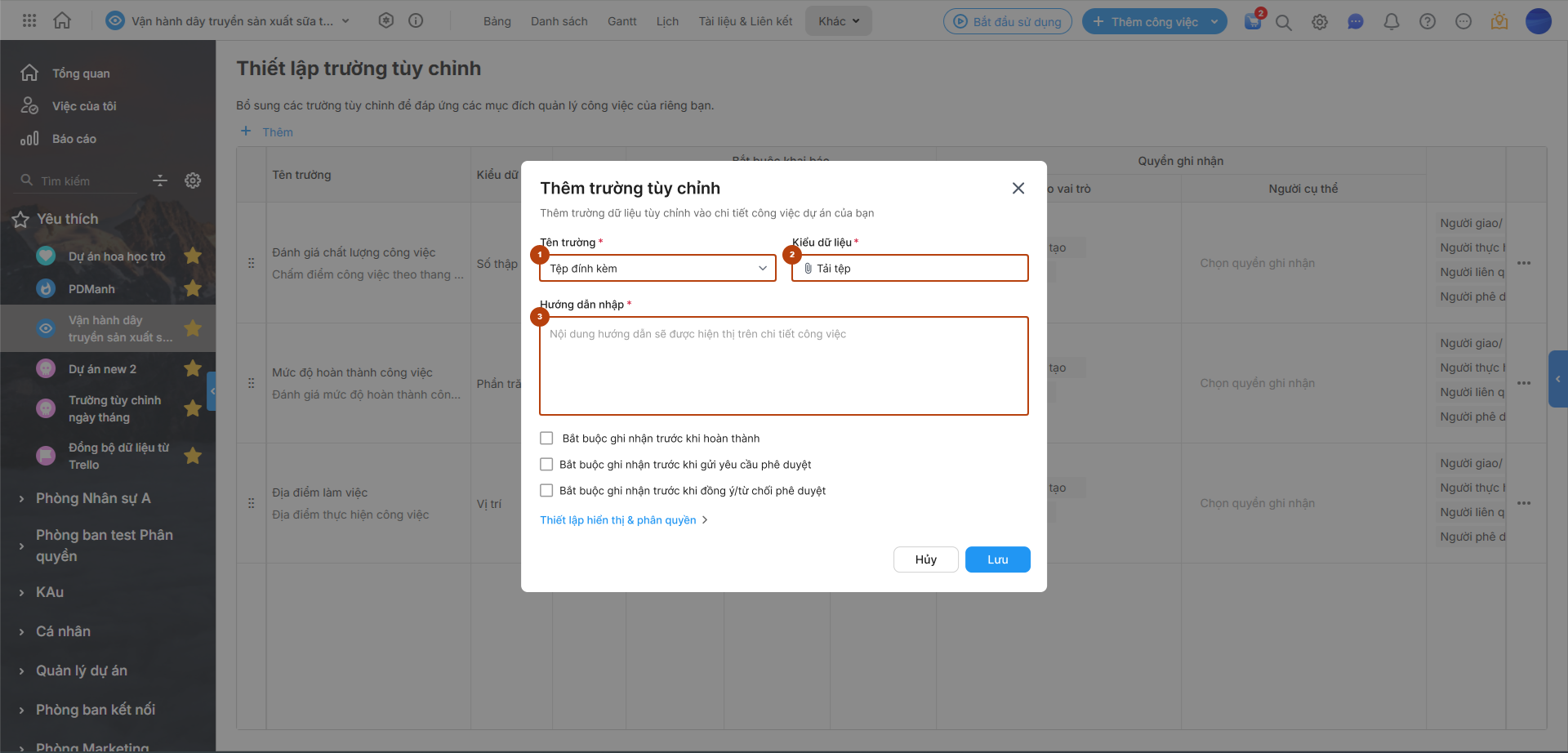Check Bắt buộc ghi nhận trước khi đồng ý/từ chối phê duyệt
Screen dimensions: 1568x753
[546, 491]
